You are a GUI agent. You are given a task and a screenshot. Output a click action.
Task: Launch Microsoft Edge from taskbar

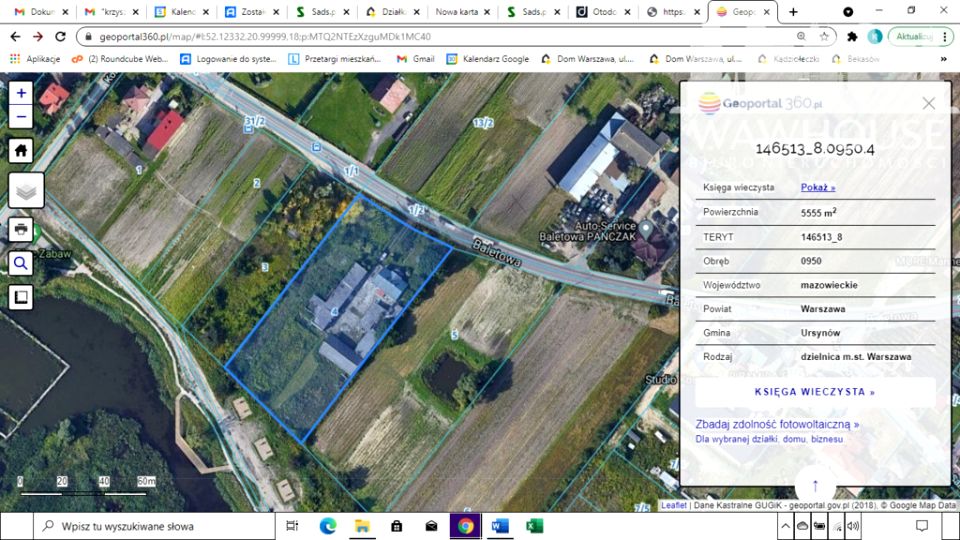tap(328, 526)
